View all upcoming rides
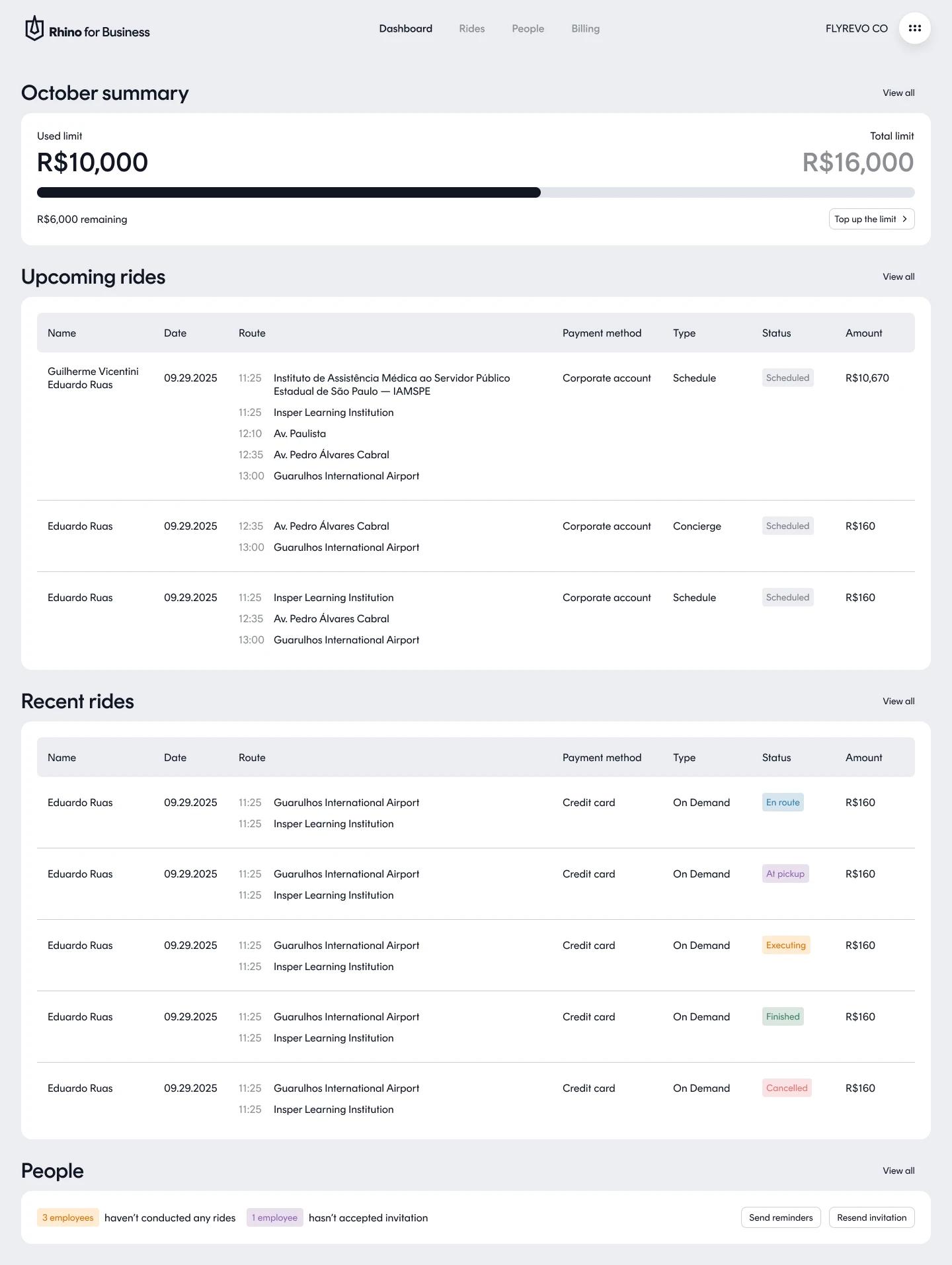The width and height of the screenshot is (952, 1265). point(898,276)
